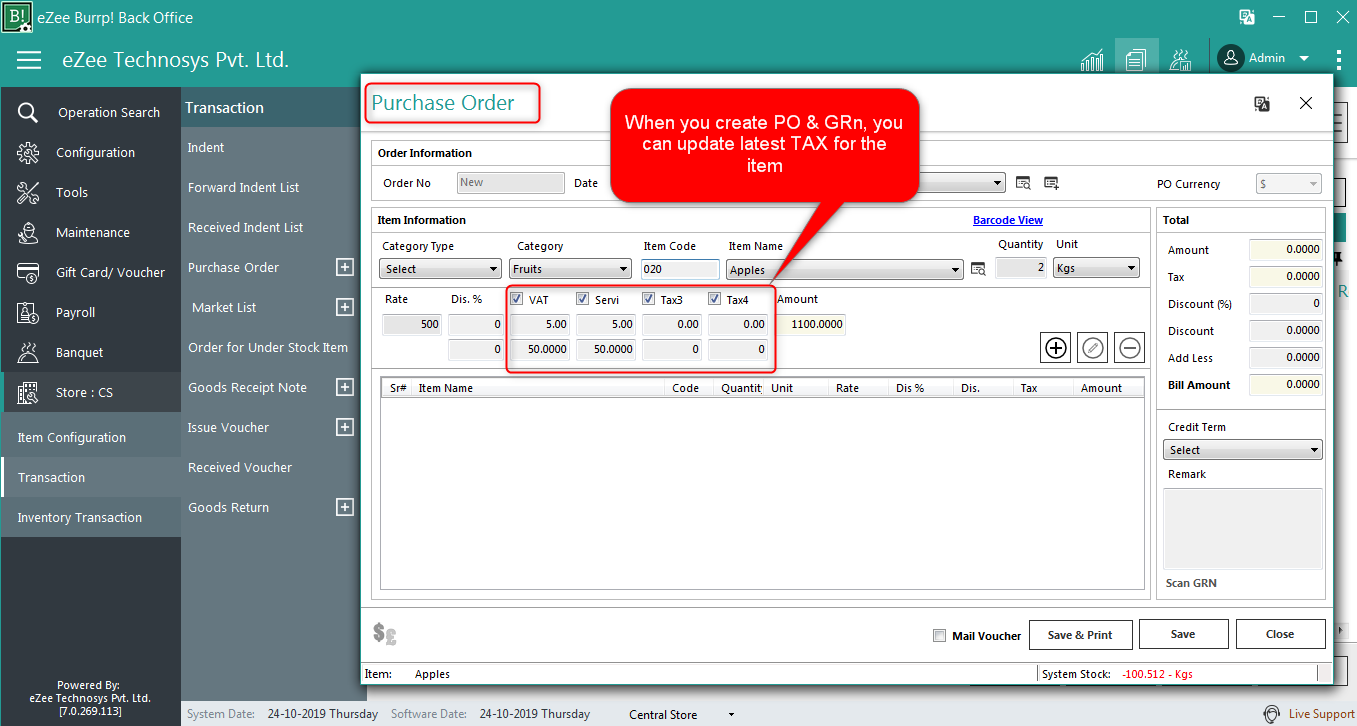Viewport: 1357px width, 726px height.
Task: Click the Save button
Action: point(1183,634)
